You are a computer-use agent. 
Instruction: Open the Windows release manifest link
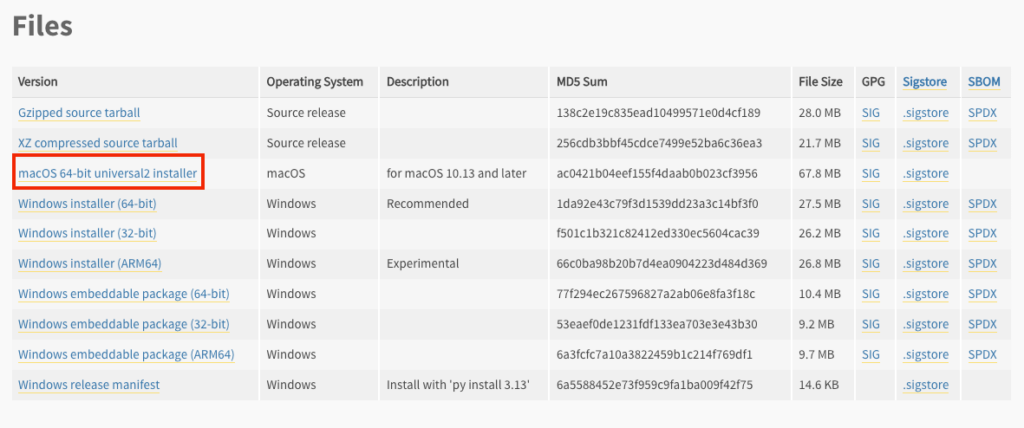pyautogui.click(x=89, y=385)
